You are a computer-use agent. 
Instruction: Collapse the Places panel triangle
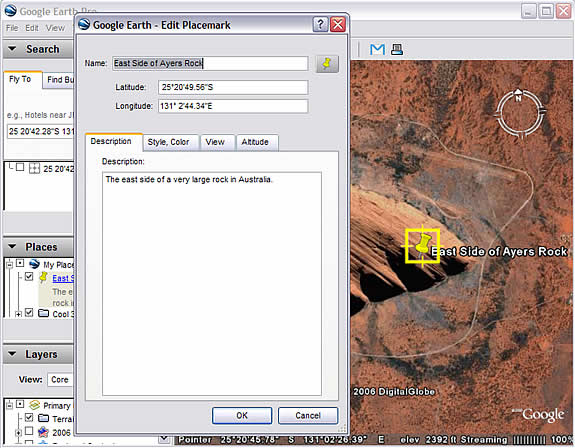tap(12, 246)
